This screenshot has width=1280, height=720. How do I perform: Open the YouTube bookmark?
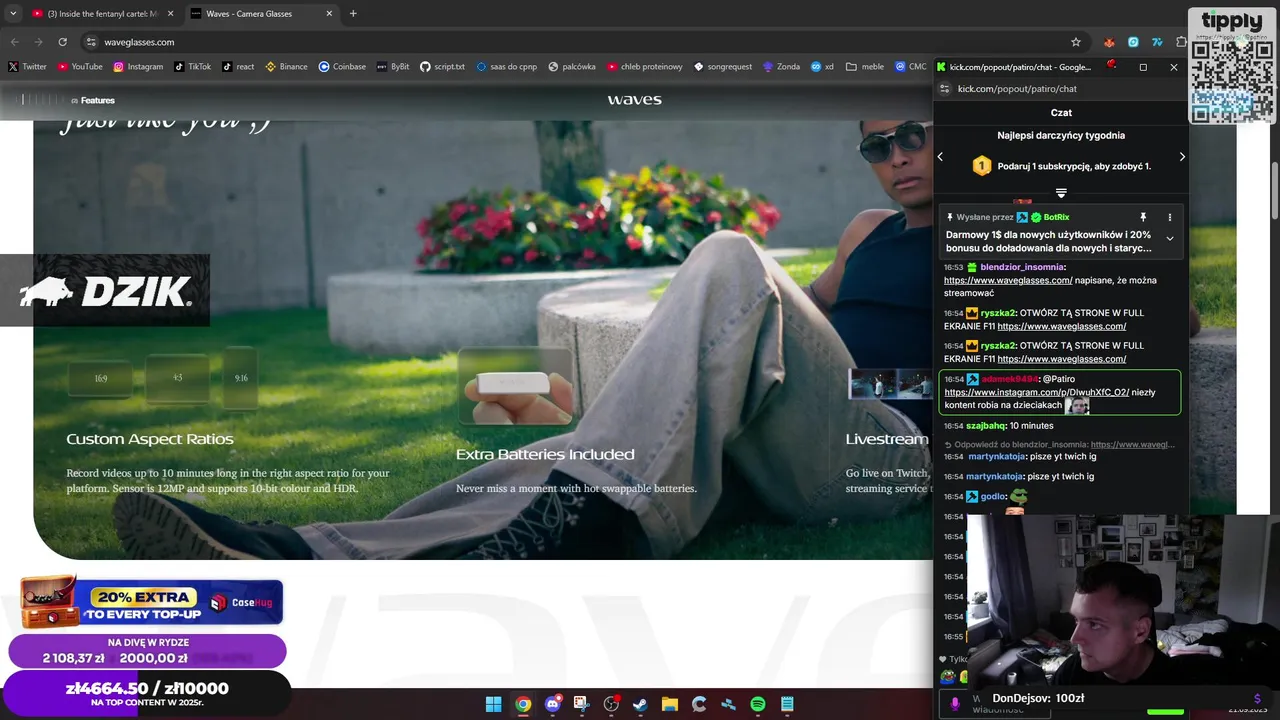coord(80,67)
